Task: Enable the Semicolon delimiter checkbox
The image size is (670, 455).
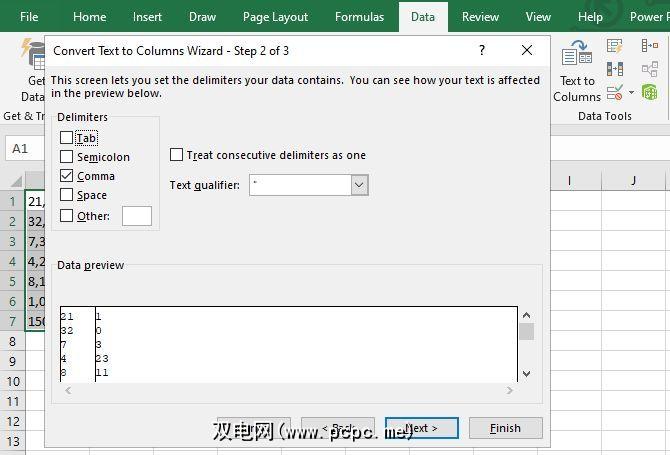Action: click(x=66, y=157)
